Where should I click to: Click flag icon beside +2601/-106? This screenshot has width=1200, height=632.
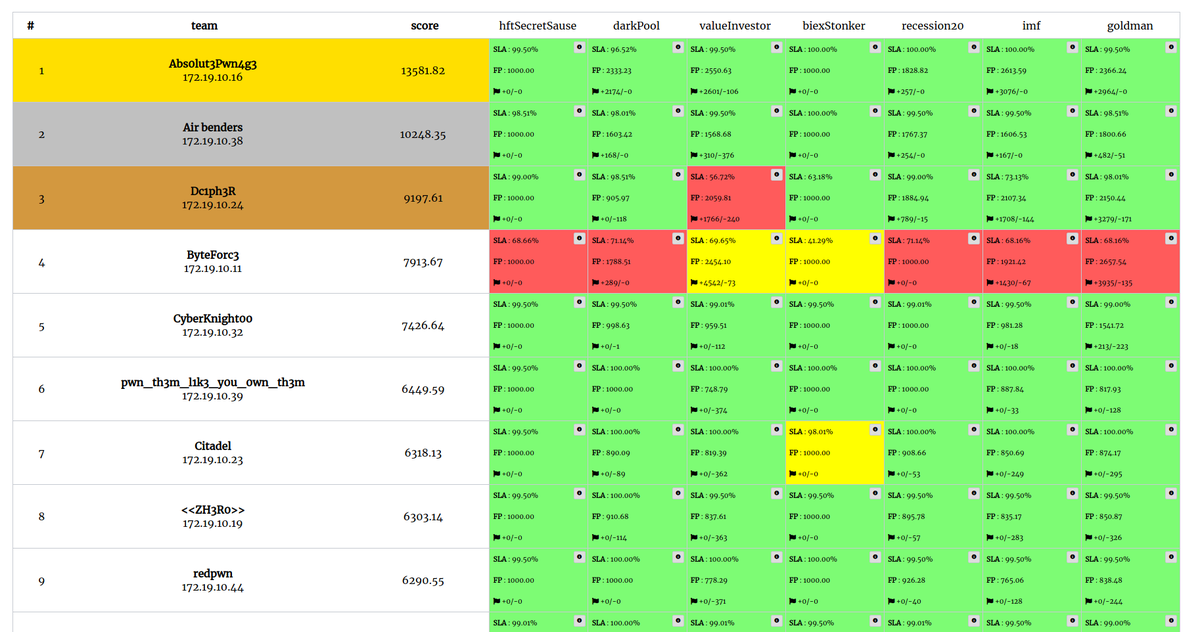tap(693, 92)
